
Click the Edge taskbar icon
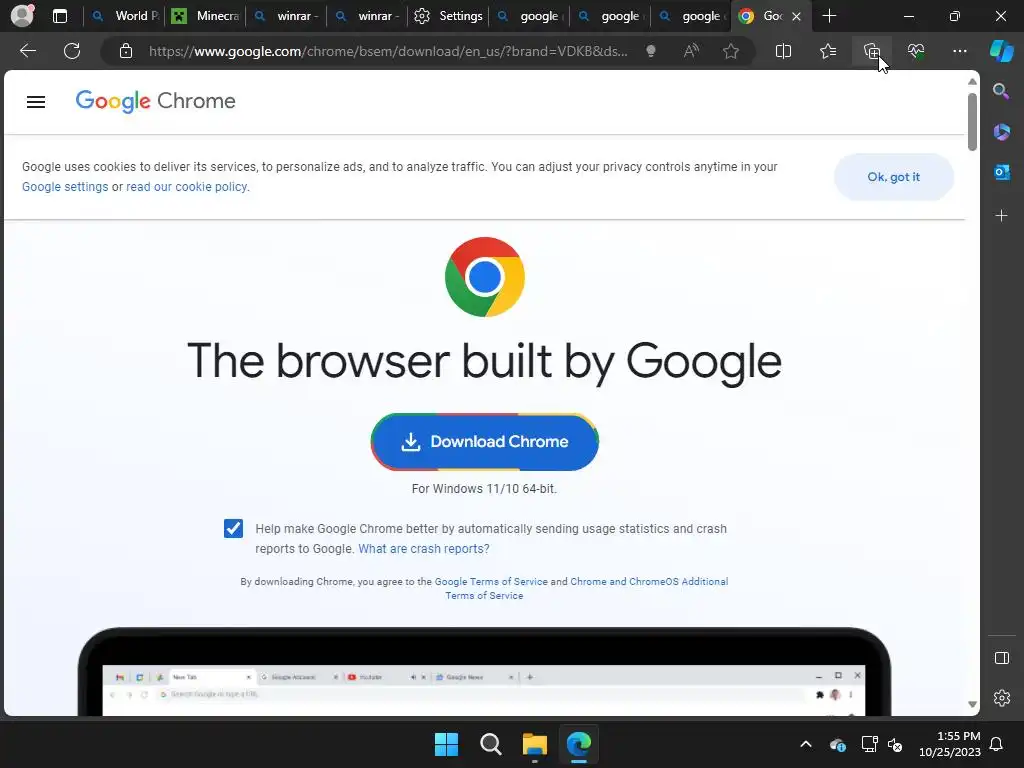579,744
